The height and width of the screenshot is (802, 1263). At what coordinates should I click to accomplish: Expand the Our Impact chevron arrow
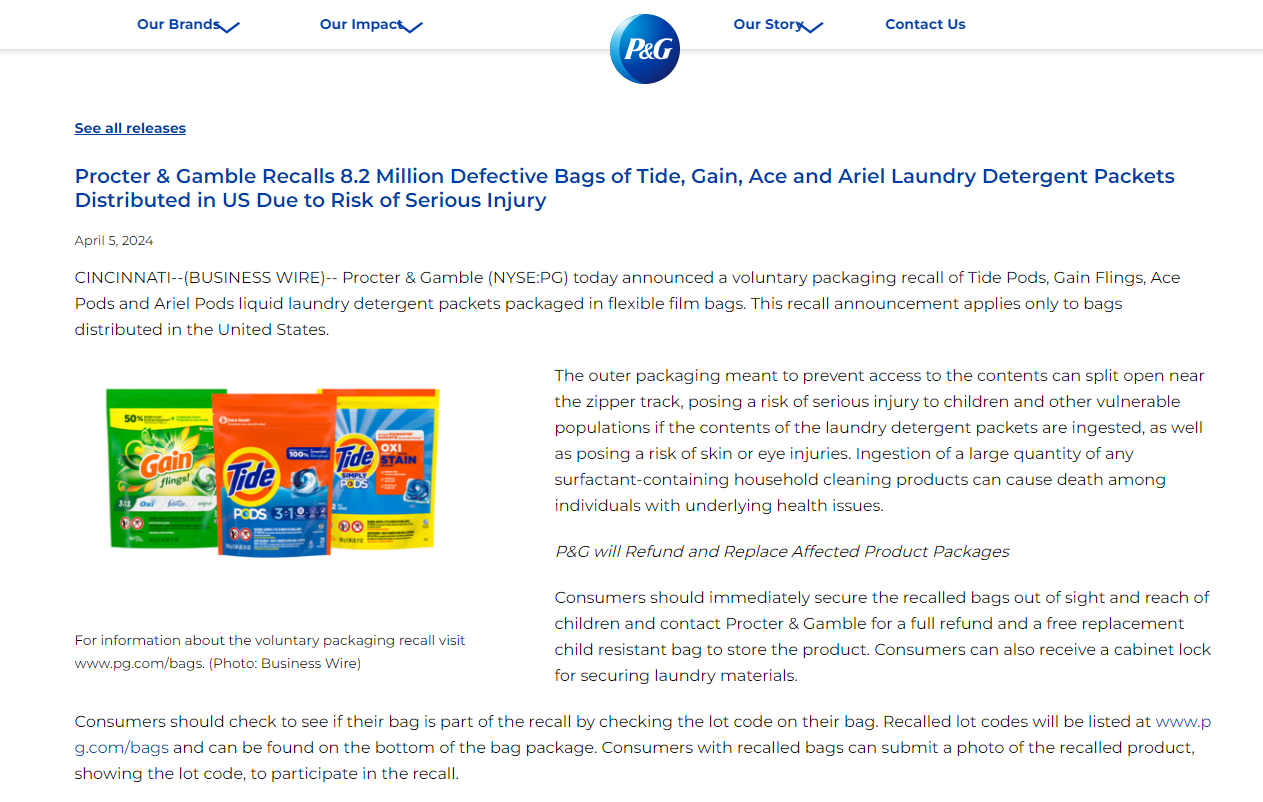[x=411, y=27]
